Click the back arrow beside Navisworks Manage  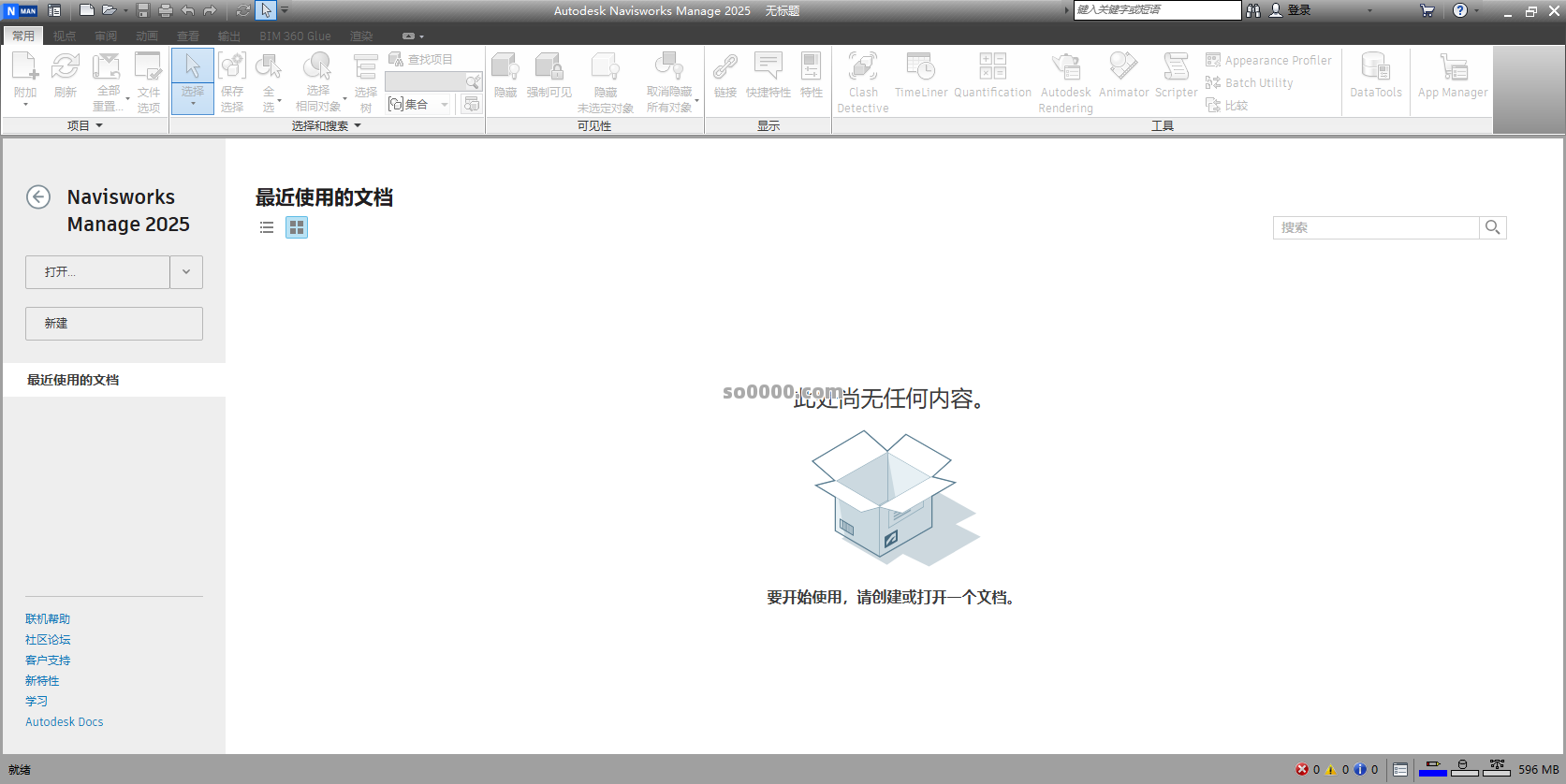[x=38, y=197]
